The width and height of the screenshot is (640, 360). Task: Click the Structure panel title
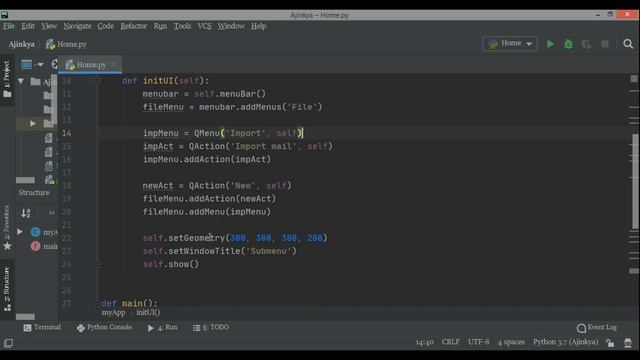(x=34, y=193)
